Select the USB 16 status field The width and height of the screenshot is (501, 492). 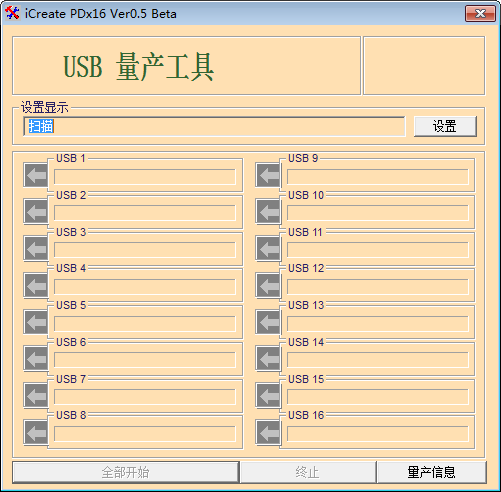tap(378, 434)
